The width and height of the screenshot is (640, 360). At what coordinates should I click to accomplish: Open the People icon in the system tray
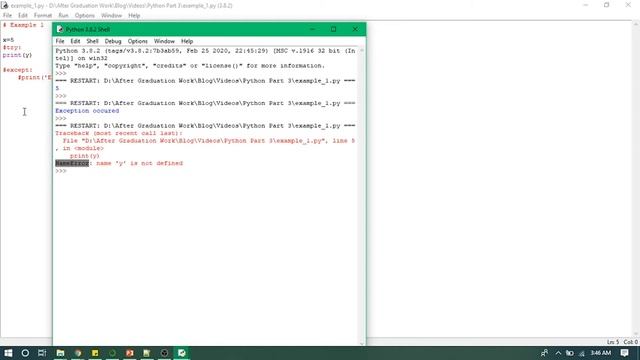click(x=544, y=353)
